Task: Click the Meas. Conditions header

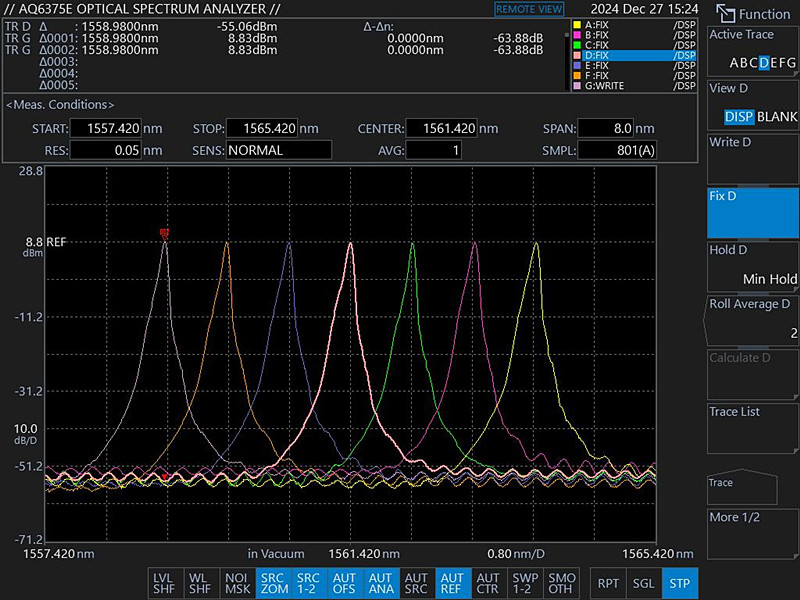Action: 60,105
